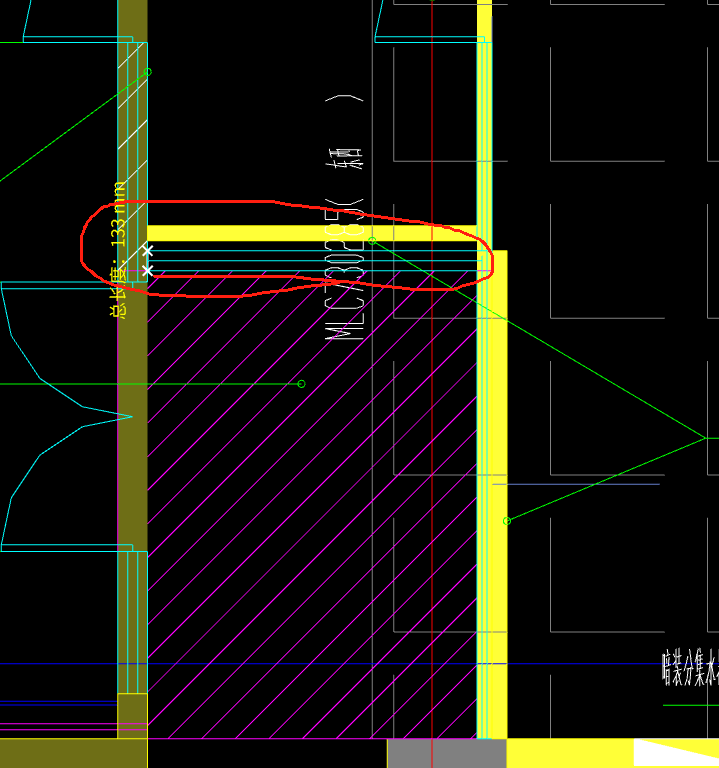Pick the upper white X snap marker
The height and width of the screenshot is (768, 719).
pos(147,251)
